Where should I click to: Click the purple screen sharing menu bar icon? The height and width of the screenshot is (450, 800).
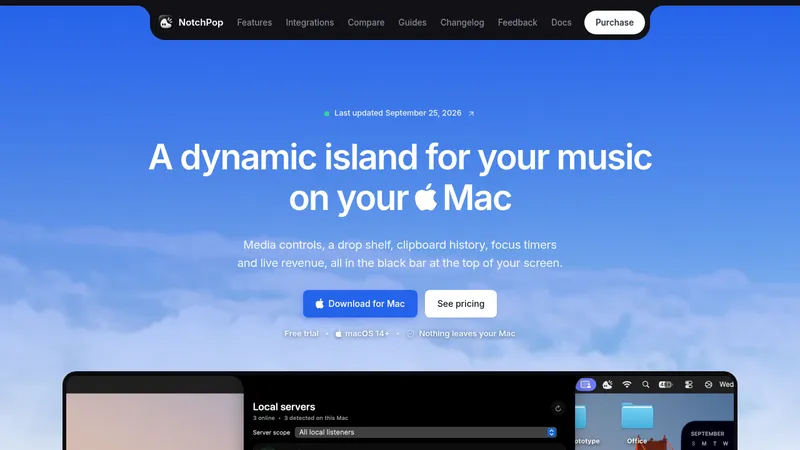pos(586,384)
